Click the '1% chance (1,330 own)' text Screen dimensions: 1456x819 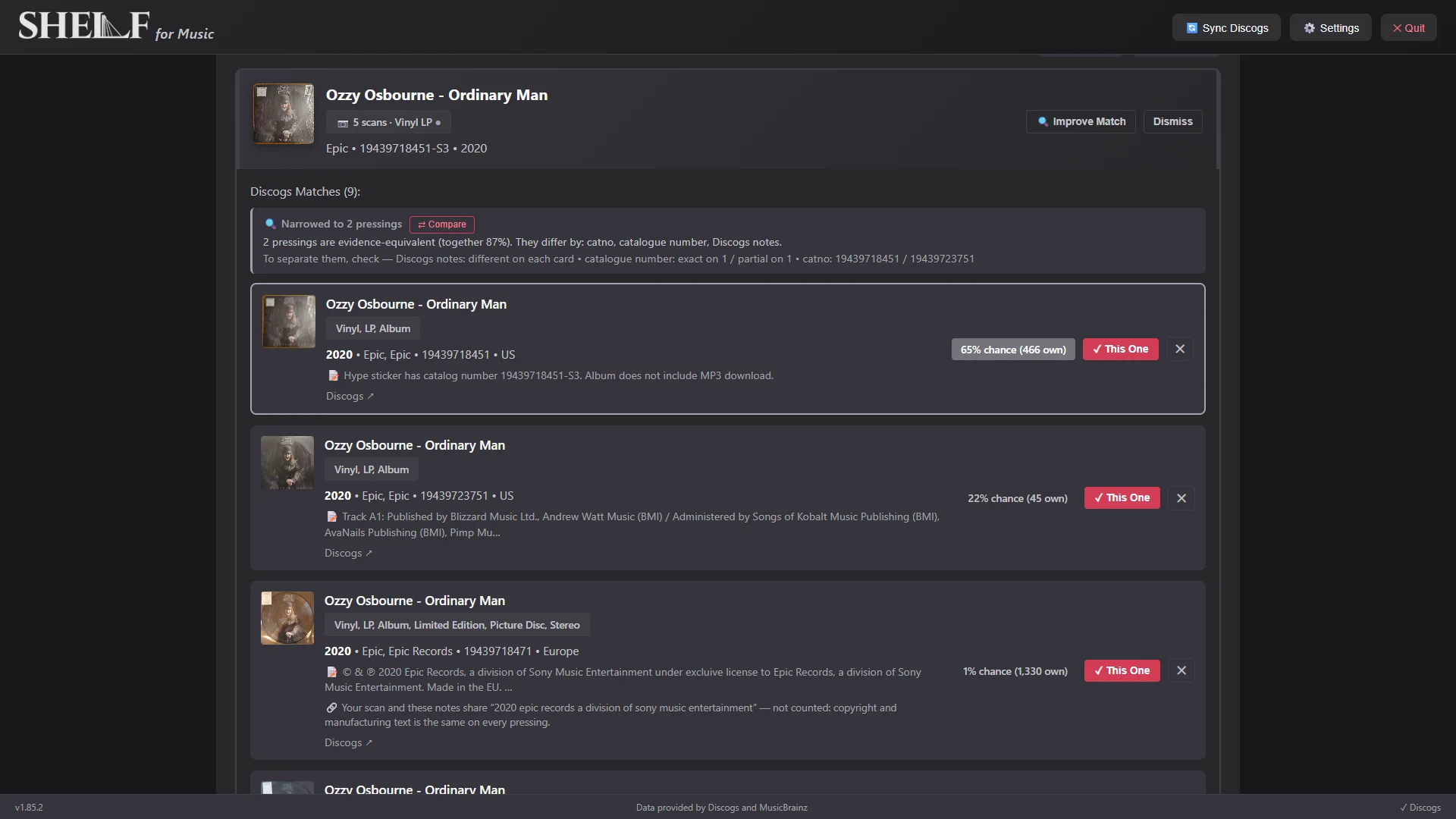tap(1015, 671)
